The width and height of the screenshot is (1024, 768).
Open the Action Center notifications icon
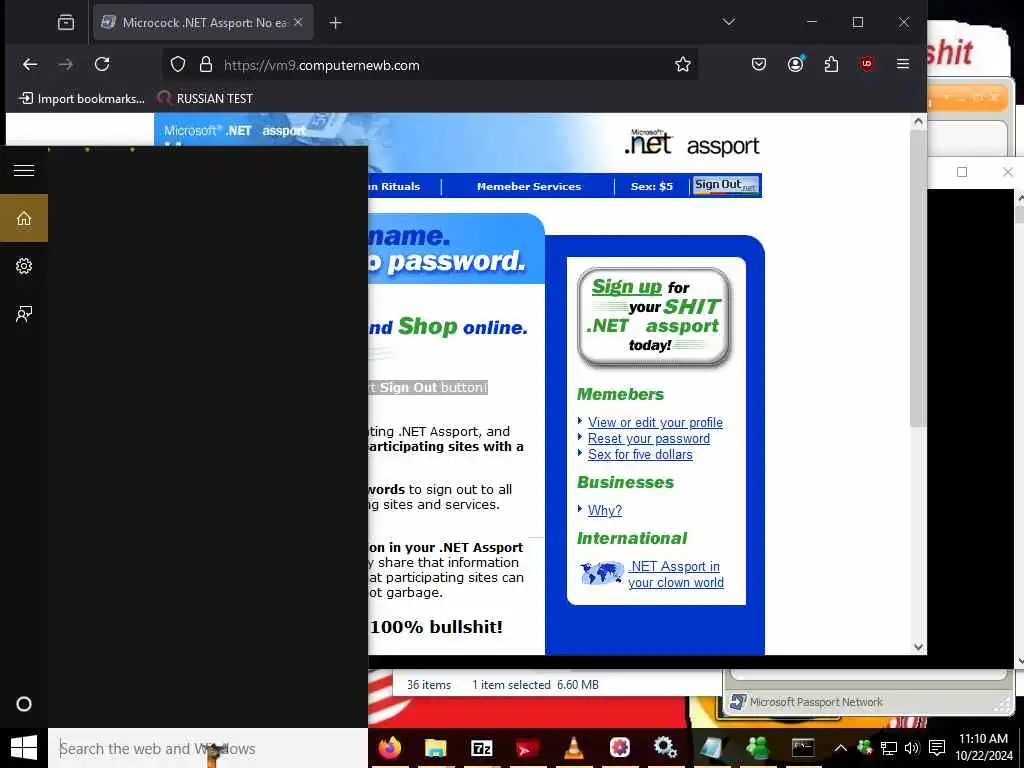[937, 748]
